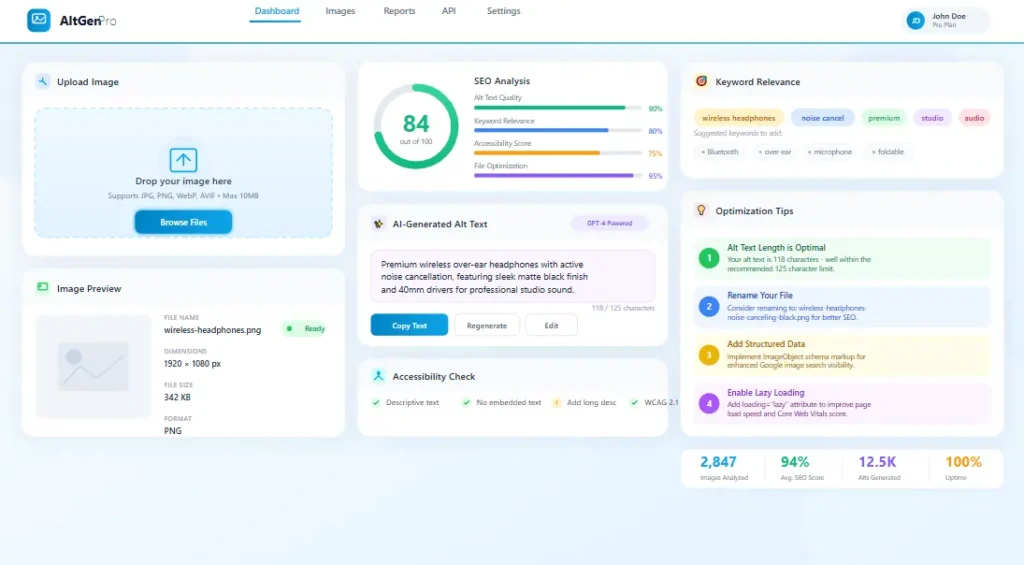Click the Image Preview panel icon
1024x565 pixels.
pyautogui.click(x=42, y=287)
